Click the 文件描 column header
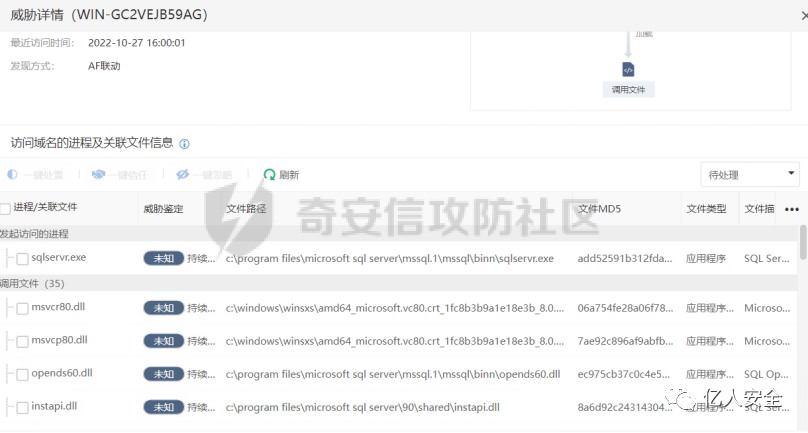The width and height of the screenshot is (808, 433). (759, 209)
